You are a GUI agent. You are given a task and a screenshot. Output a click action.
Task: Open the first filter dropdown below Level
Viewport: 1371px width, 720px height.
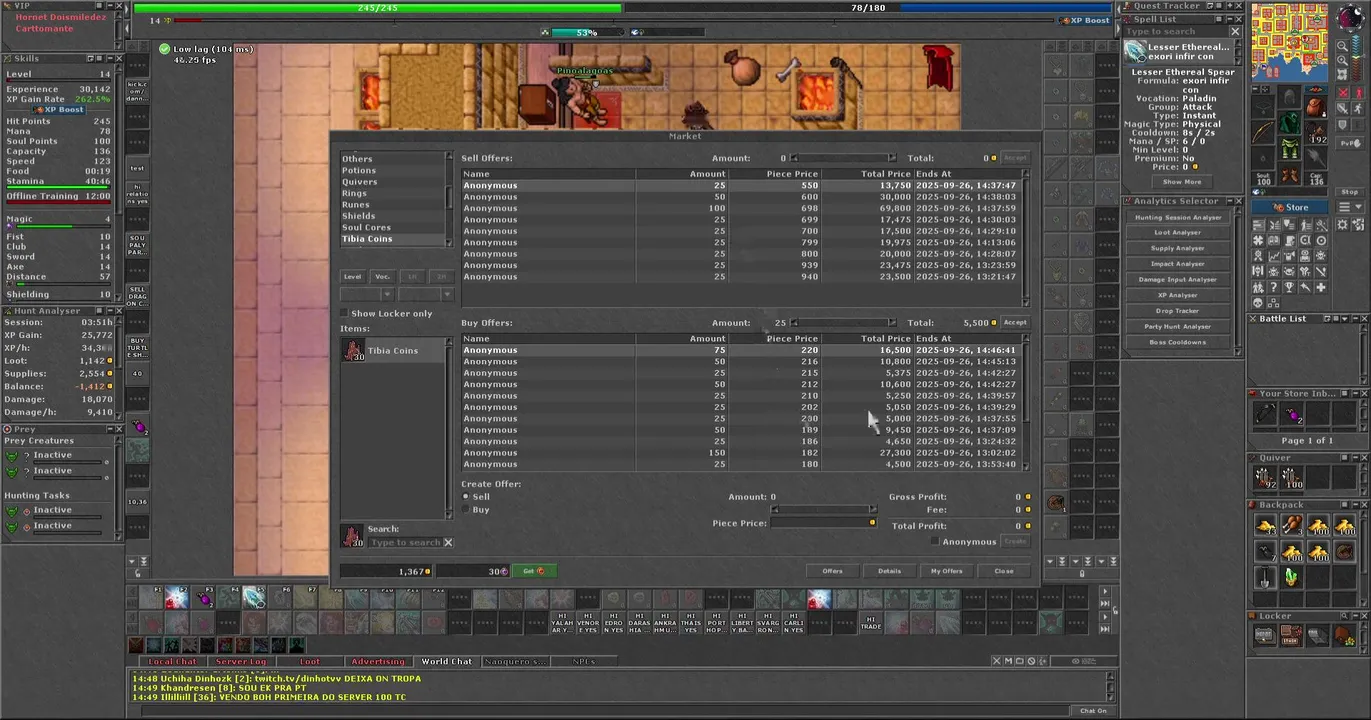pyautogui.click(x=366, y=294)
